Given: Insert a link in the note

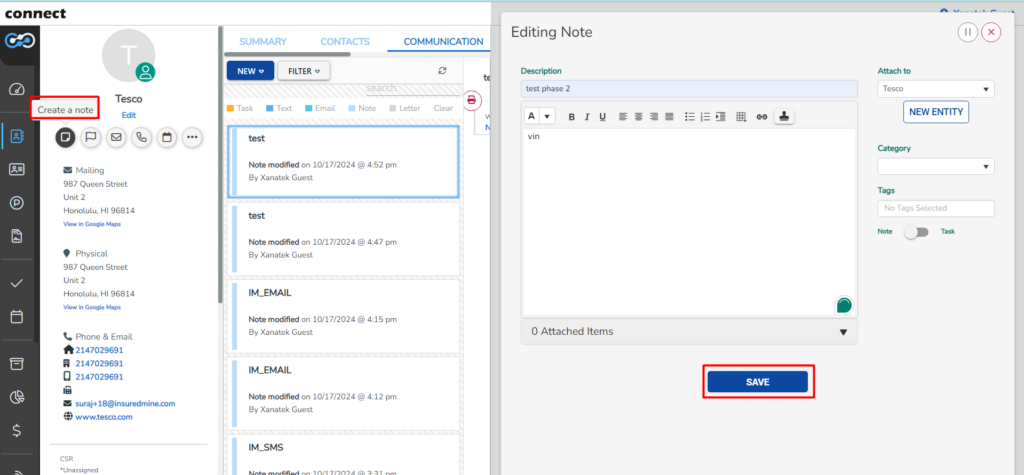Looking at the screenshot, I should [761, 117].
